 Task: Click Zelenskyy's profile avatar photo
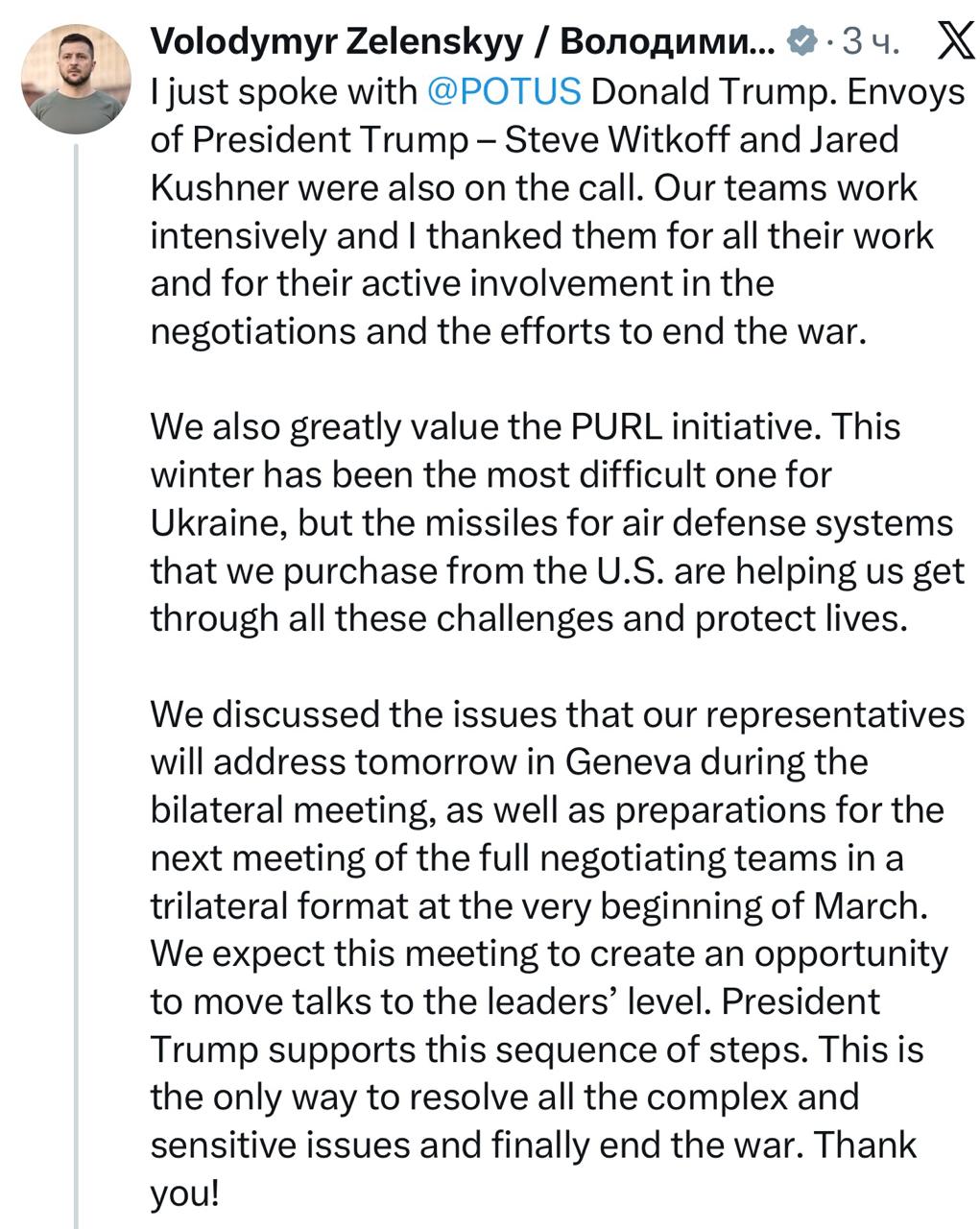pos(76,79)
